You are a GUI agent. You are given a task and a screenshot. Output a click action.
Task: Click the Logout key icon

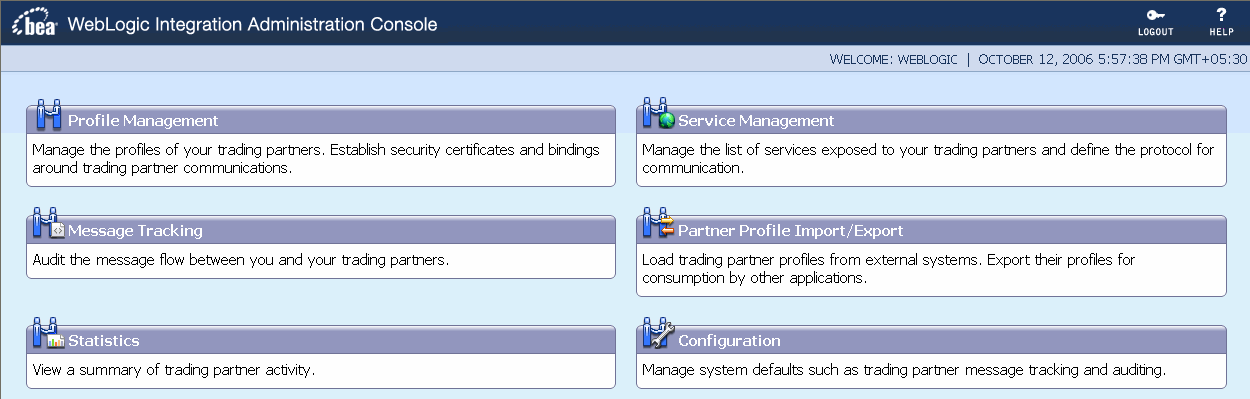pyautogui.click(x=1155, y=15)
